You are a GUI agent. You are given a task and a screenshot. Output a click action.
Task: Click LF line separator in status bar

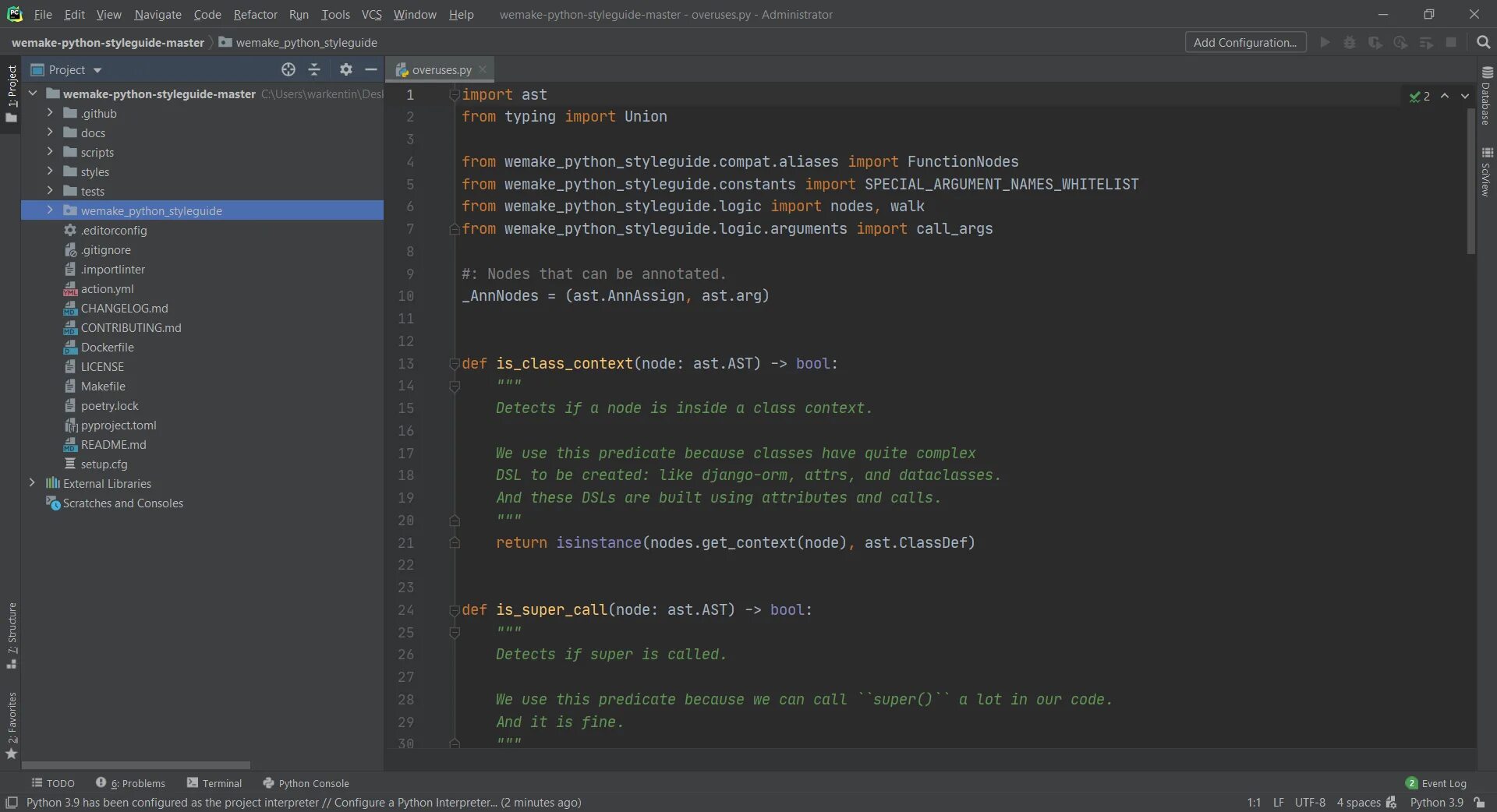(1278, 802)
